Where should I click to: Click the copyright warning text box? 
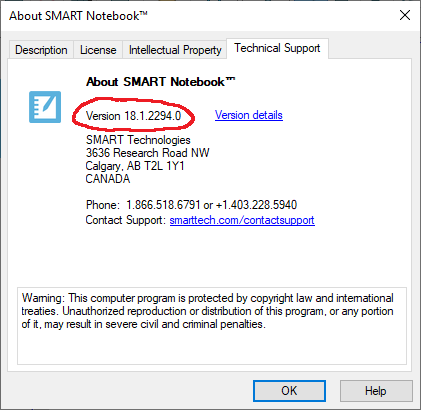click(x=212, y=326)
